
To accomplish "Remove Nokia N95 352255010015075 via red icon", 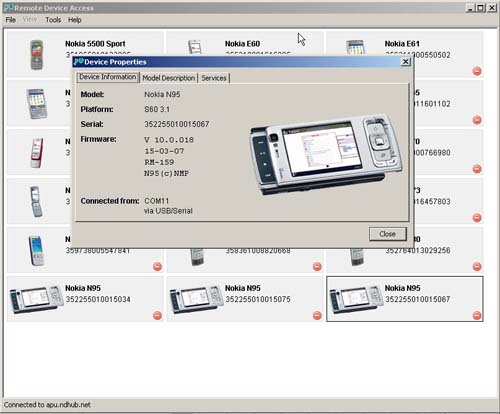I will coord(317,315).
